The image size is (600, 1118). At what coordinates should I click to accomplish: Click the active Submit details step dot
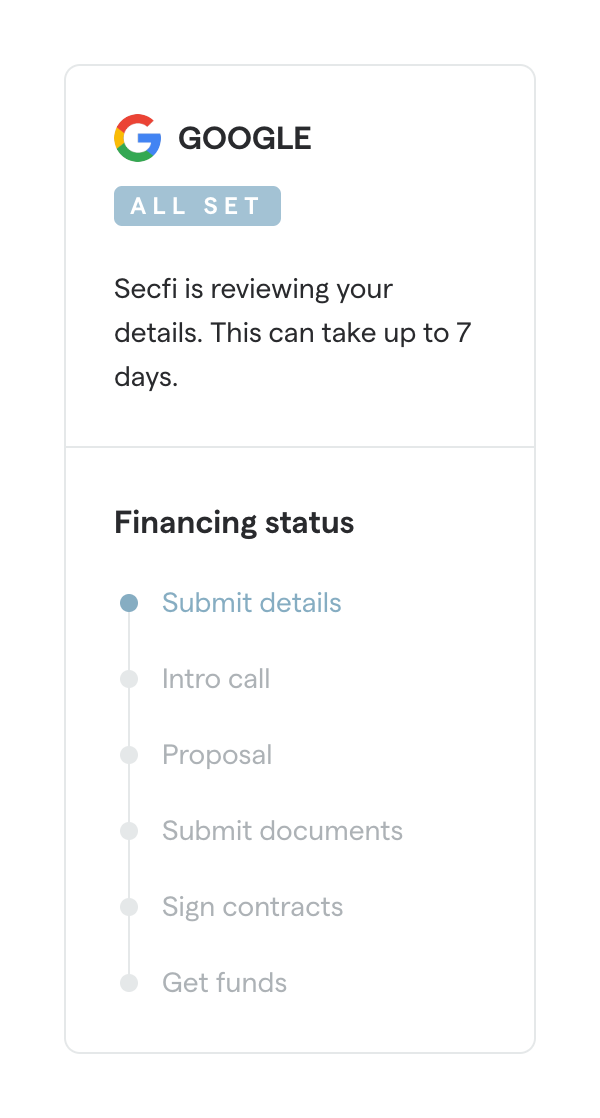click(x=129, y=603)
